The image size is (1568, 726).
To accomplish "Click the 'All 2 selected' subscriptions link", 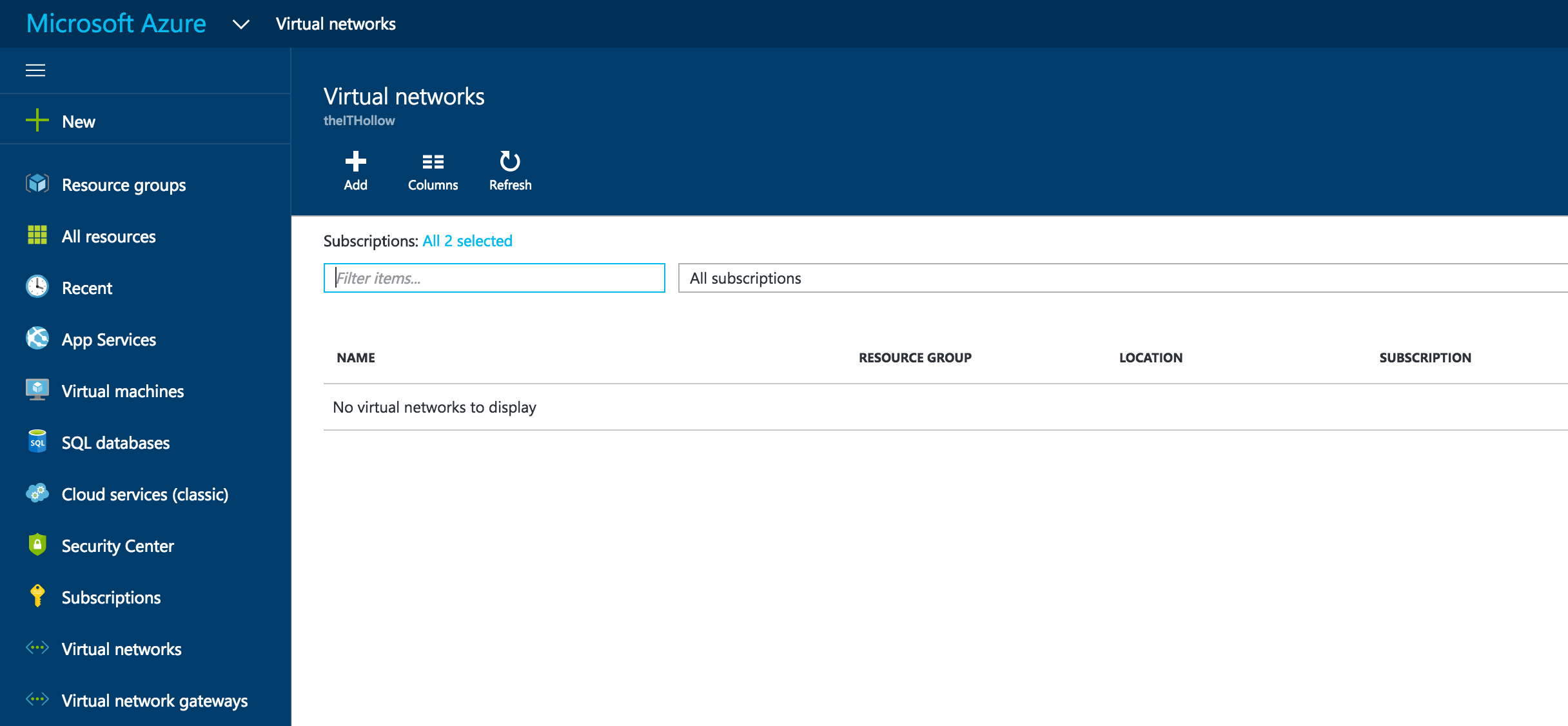I will pos(467,241).
